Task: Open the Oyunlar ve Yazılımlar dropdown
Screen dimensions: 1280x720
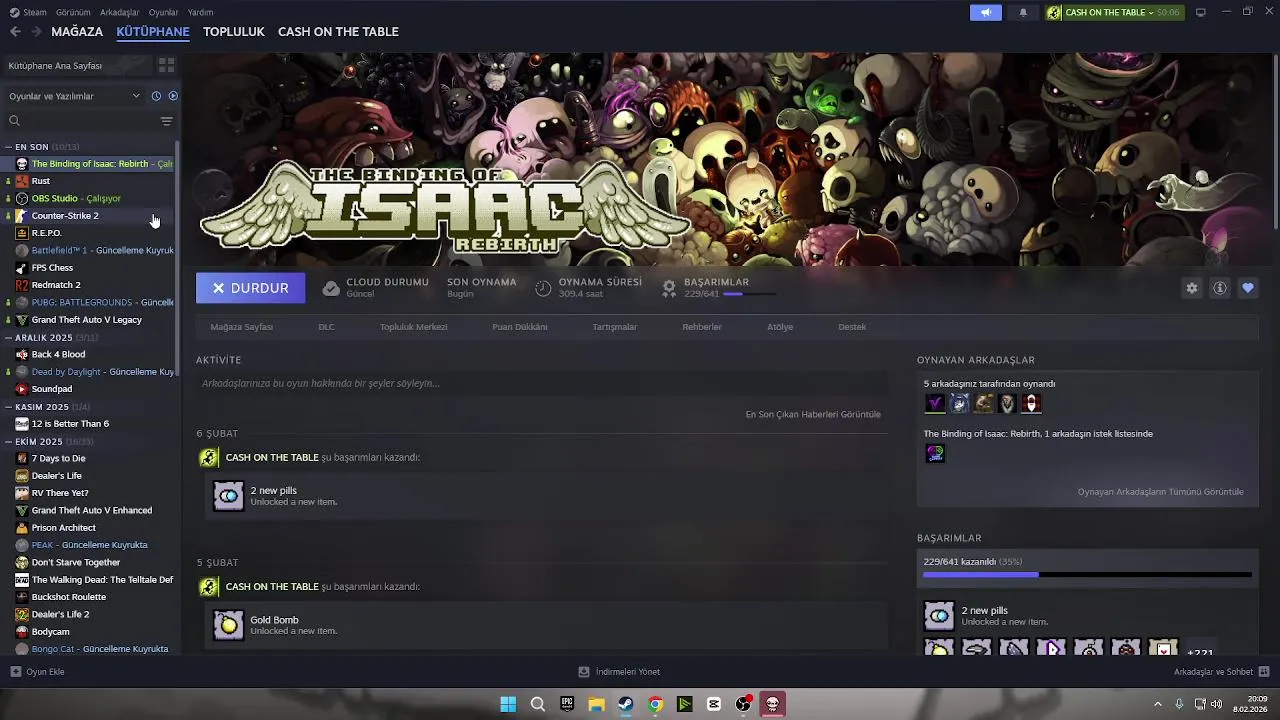Action: (x=75, y=96)
